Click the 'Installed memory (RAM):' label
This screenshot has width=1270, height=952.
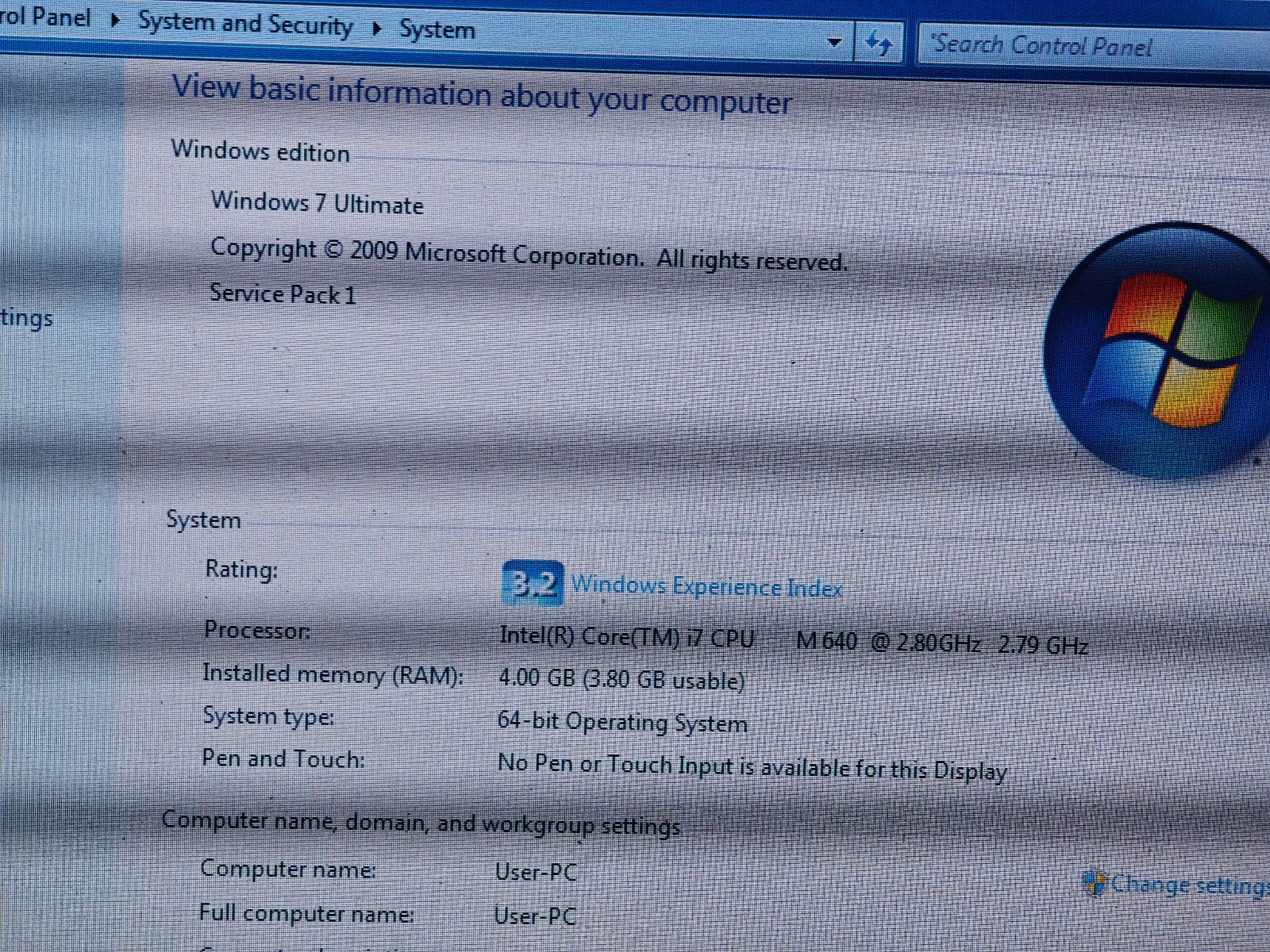coord(333,674)
